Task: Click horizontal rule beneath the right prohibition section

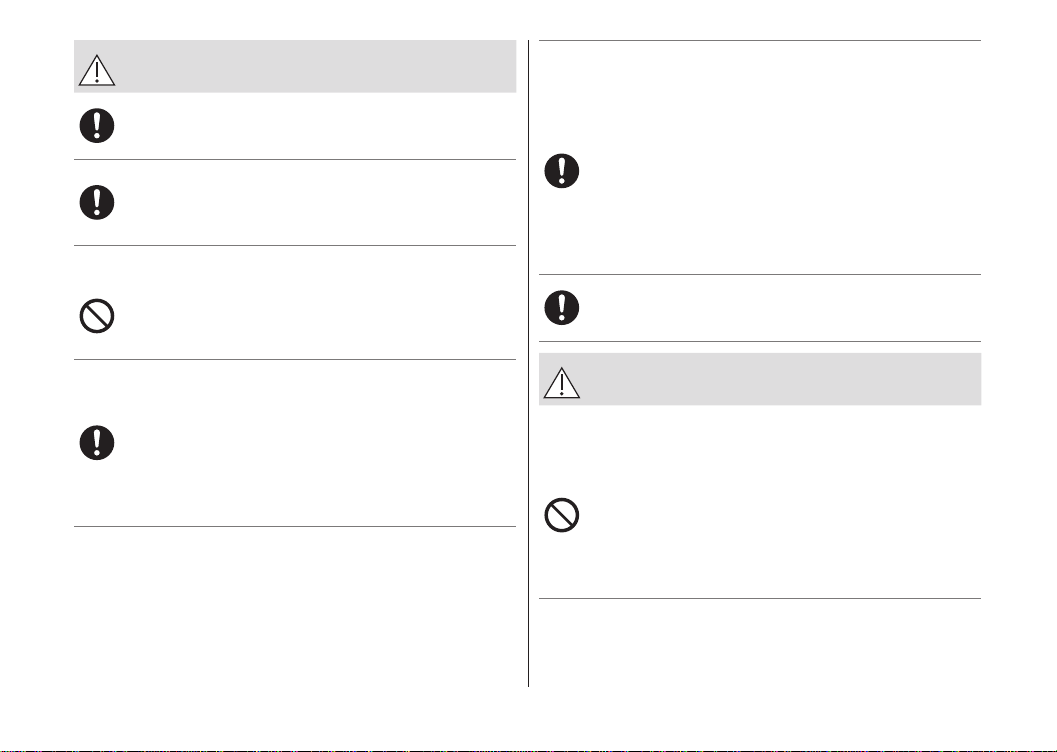Action: tap(760, 598)
